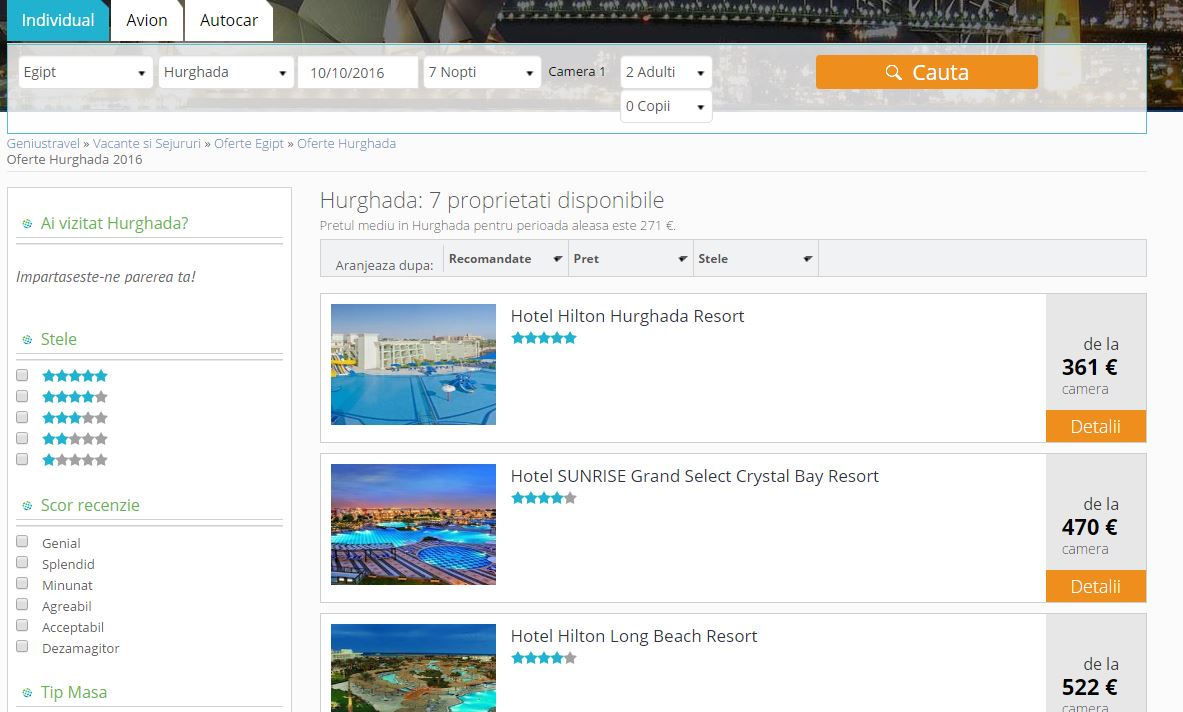Tick the Agreabil review score checkbox

pyautogui.click(x=22, y=605)
